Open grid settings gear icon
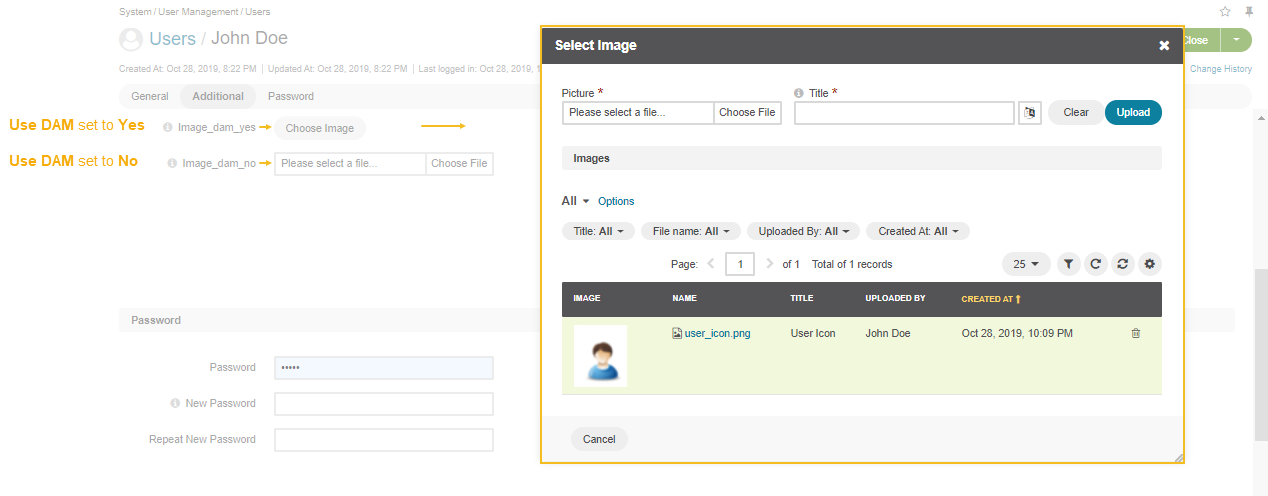This screenshot has width=1268, height=496. coord(1150,264)
